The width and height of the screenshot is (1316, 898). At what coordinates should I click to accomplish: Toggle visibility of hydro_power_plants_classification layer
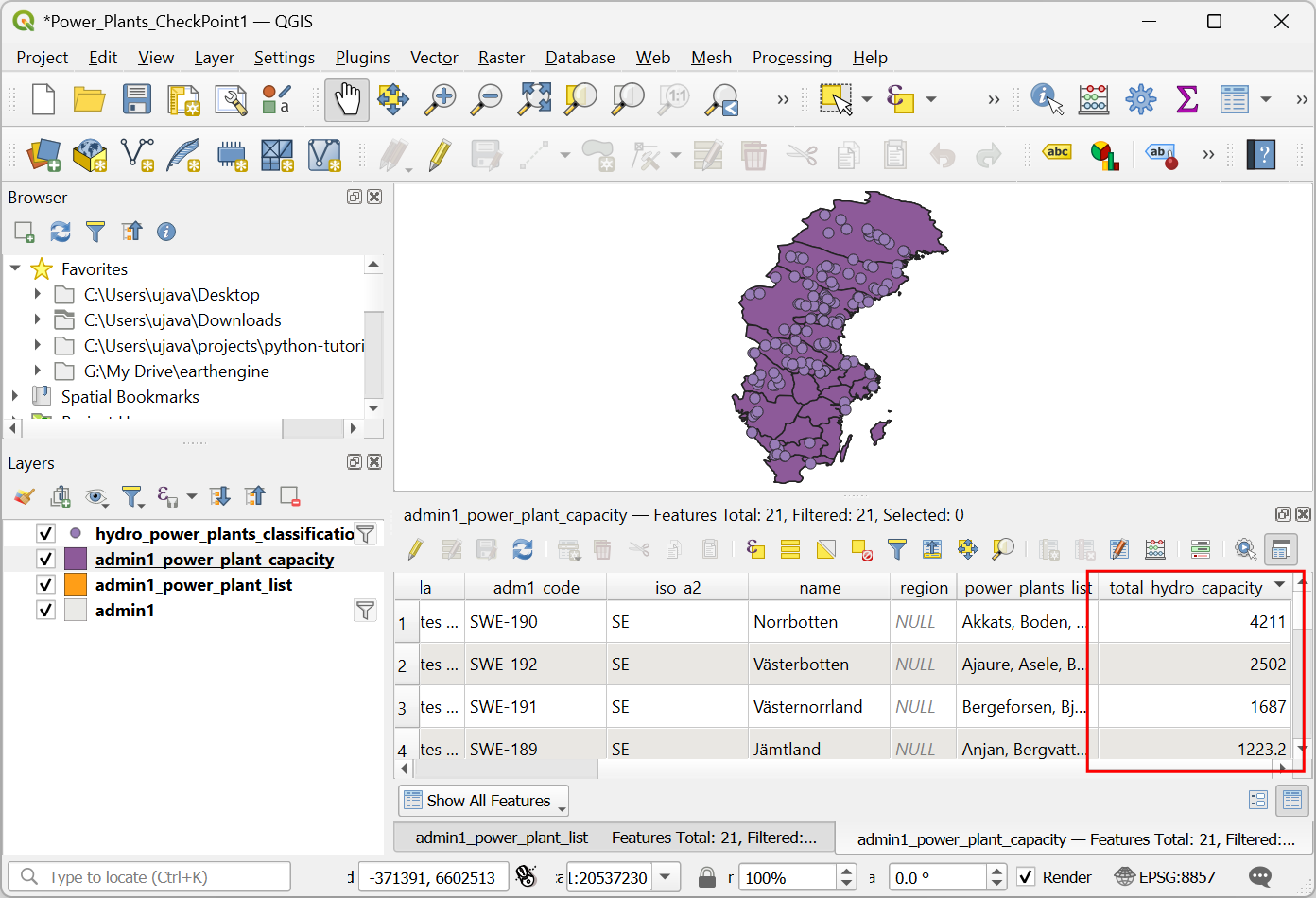(45, 534)
